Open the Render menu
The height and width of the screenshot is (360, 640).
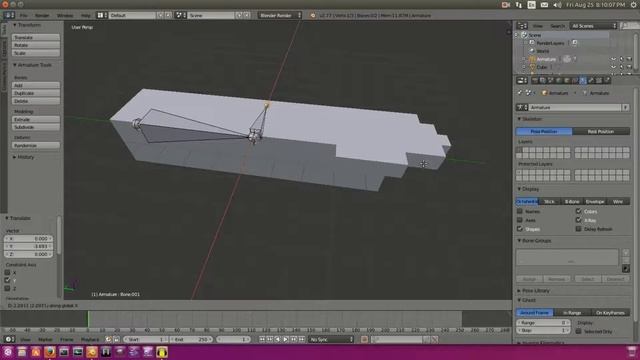[42, 16]
